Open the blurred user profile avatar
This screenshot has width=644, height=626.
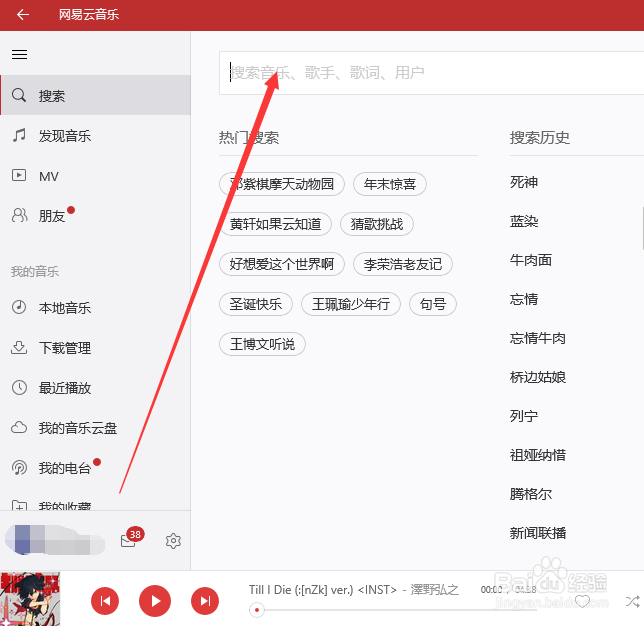point(55,540)
